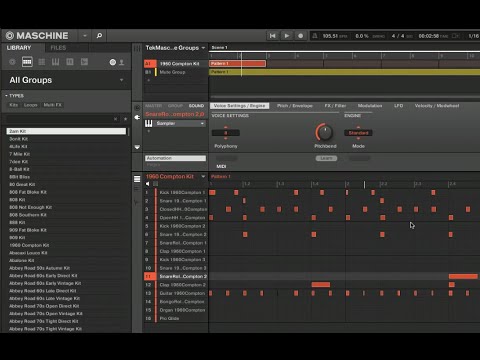Toggle the speaker audition icon
This screenshot has height=360, width=480.
click(148, 184)
